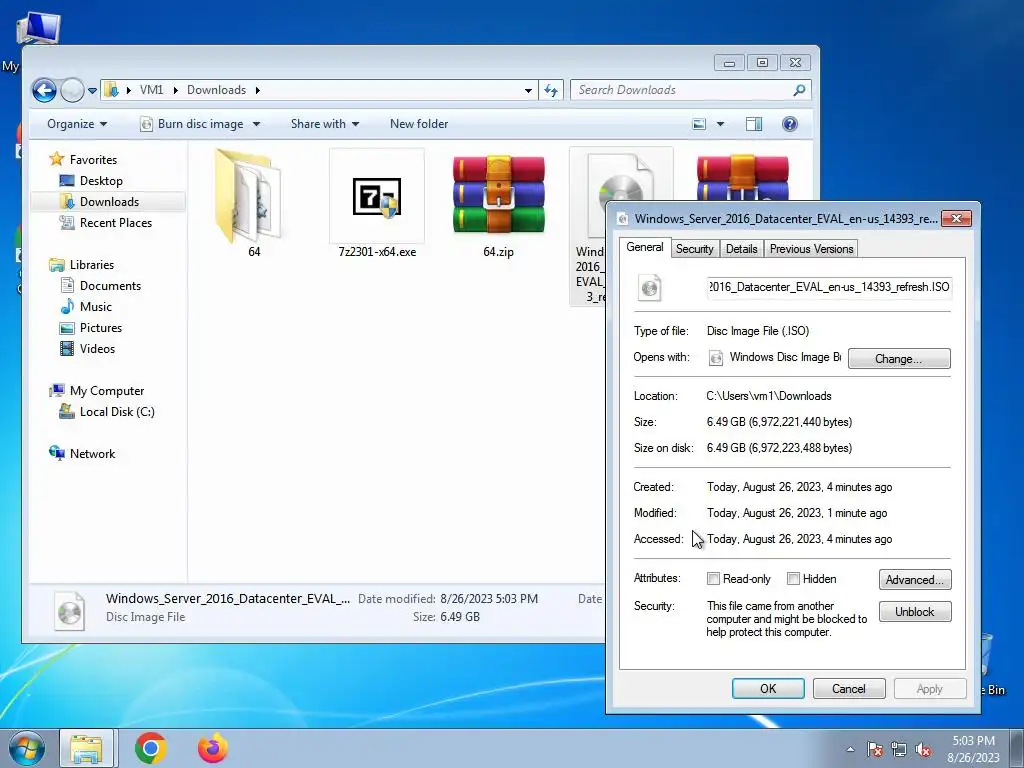This screenshot has width=1024, height=768.
Task: Launch Firefox from the taskbar
Action: point(213,749)
